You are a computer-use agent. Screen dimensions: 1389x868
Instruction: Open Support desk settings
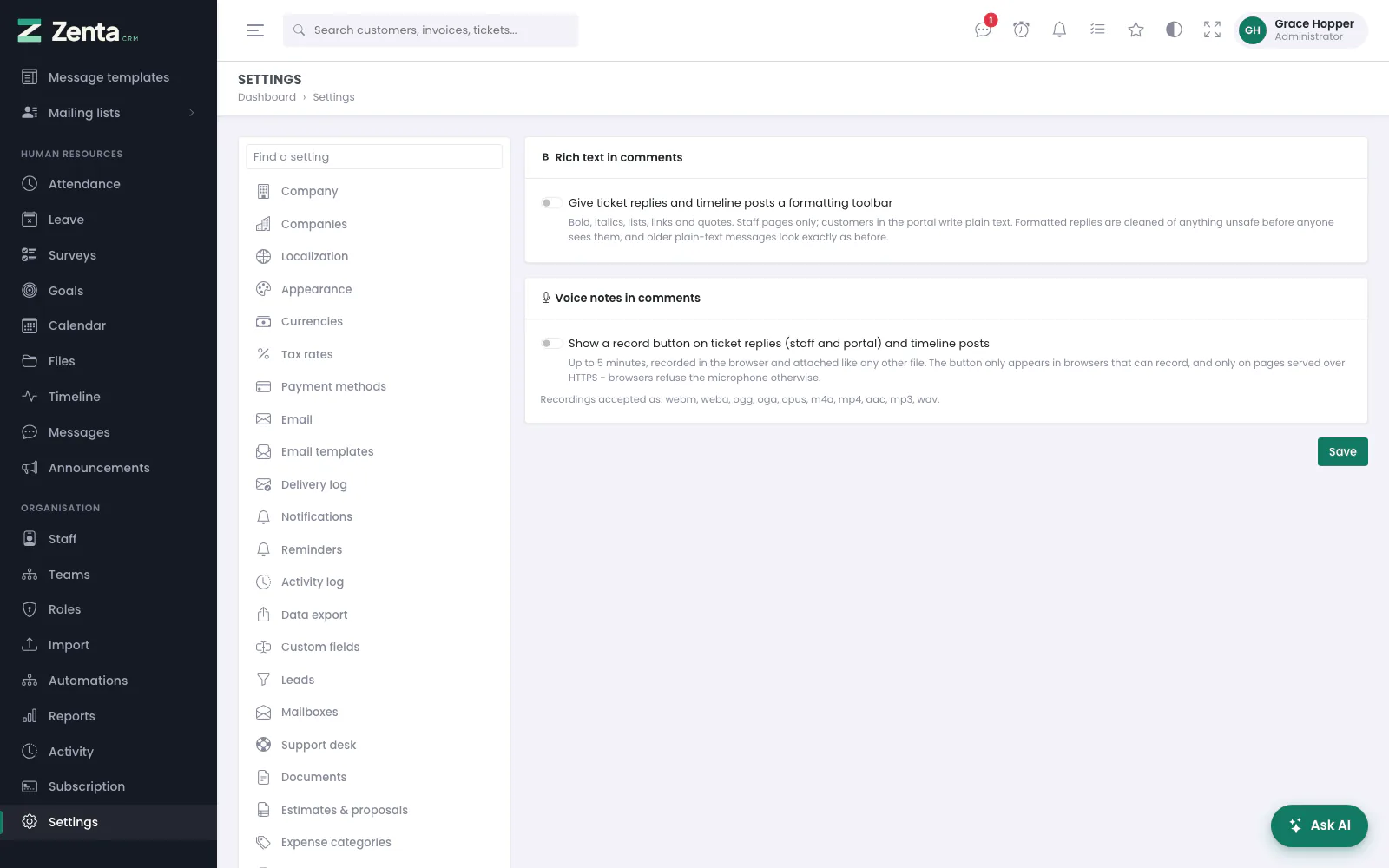coord(374,745)
